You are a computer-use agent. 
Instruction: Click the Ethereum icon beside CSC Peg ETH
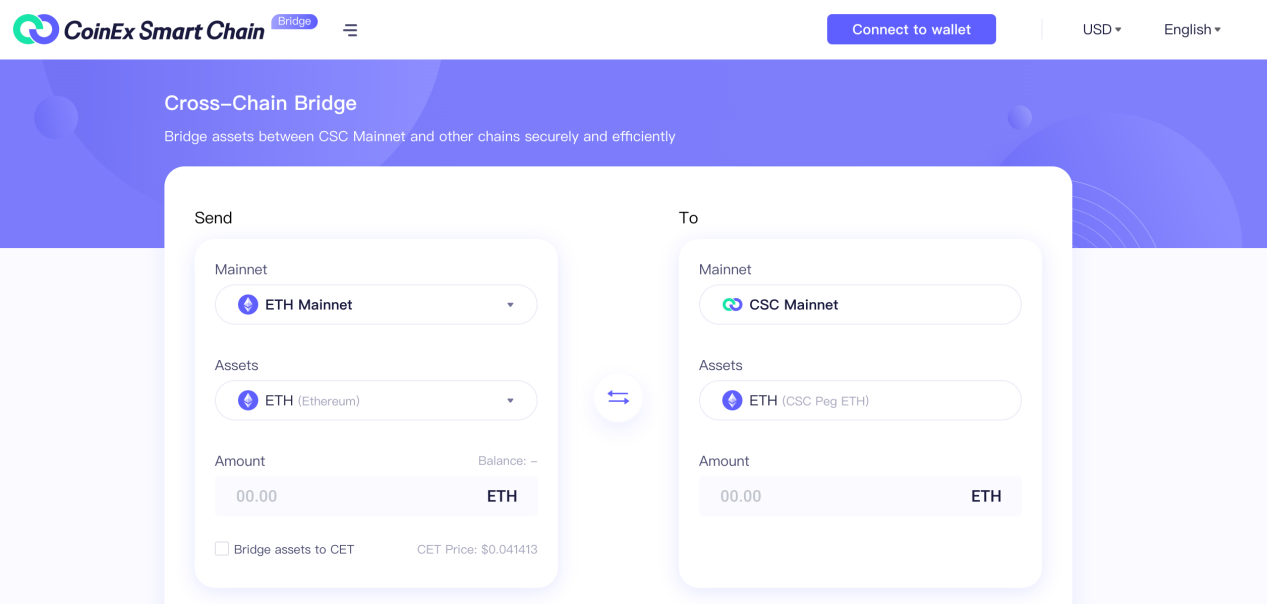click(733, 401)
